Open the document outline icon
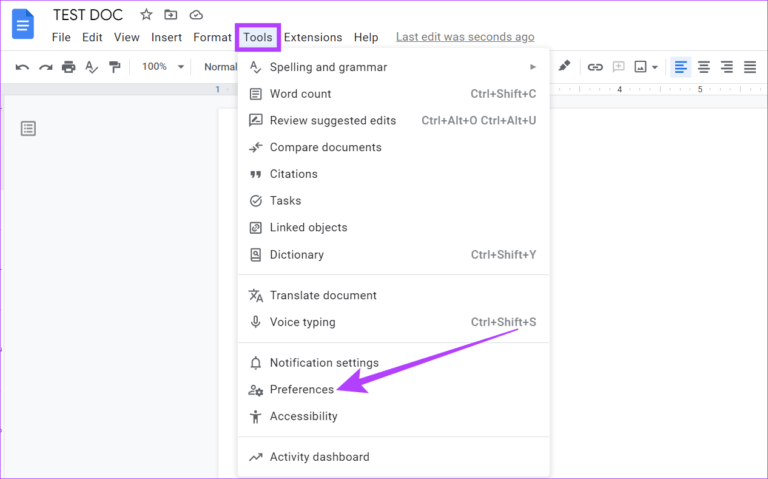Image resolution: width=768 pixels, height=479 pixels. point(29,128)
